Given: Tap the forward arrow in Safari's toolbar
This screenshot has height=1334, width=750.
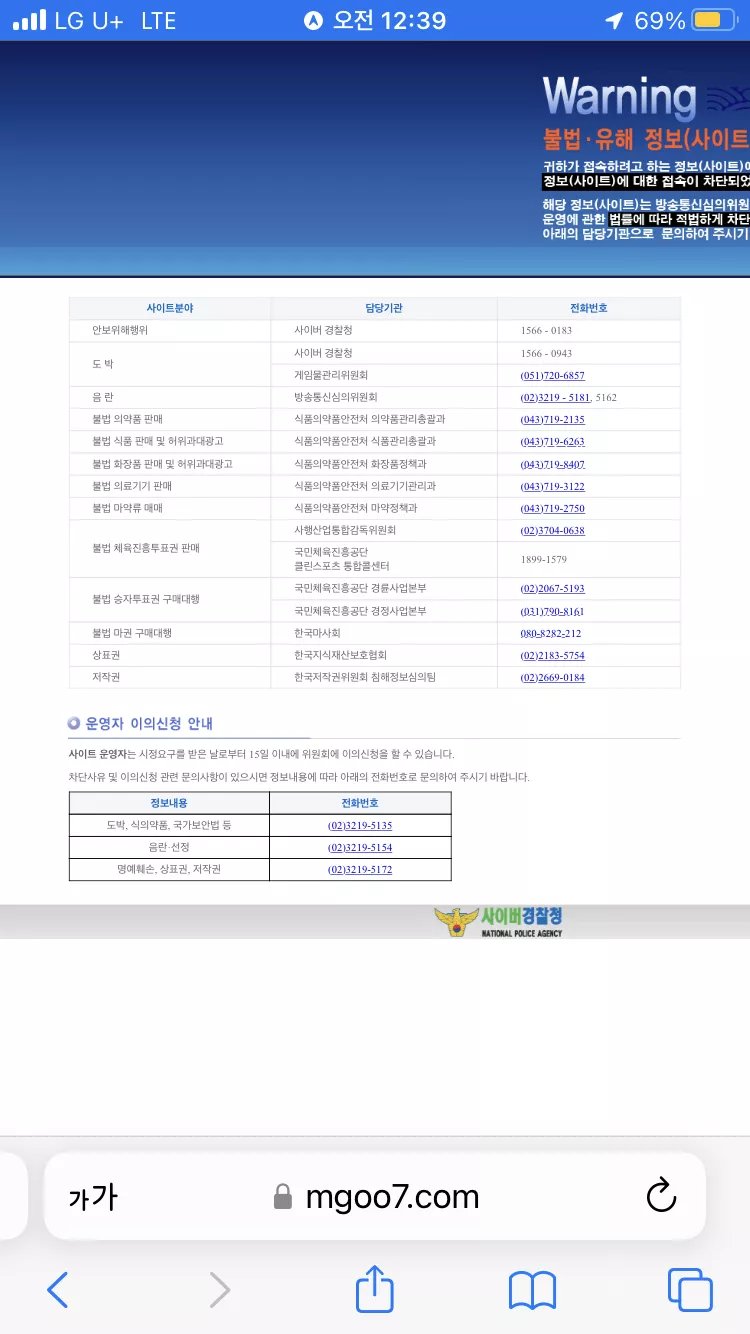Looking at the screenshot, I should point(220,1290).
